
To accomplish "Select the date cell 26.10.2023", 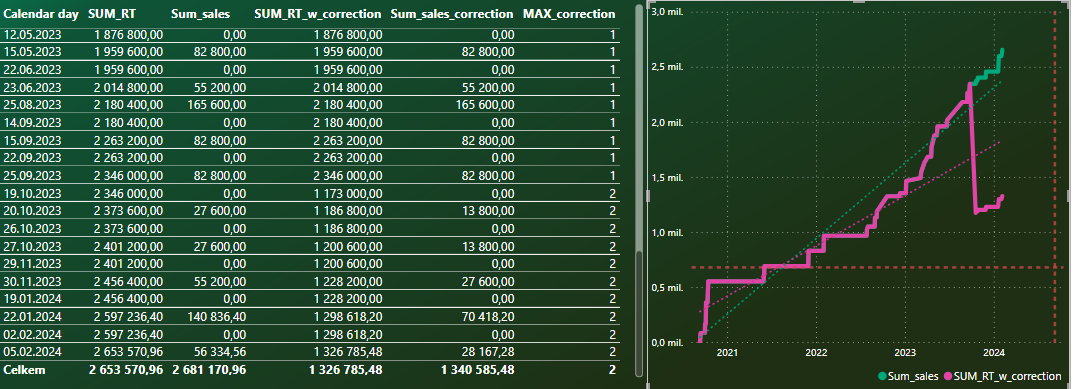I will (33, 229).
